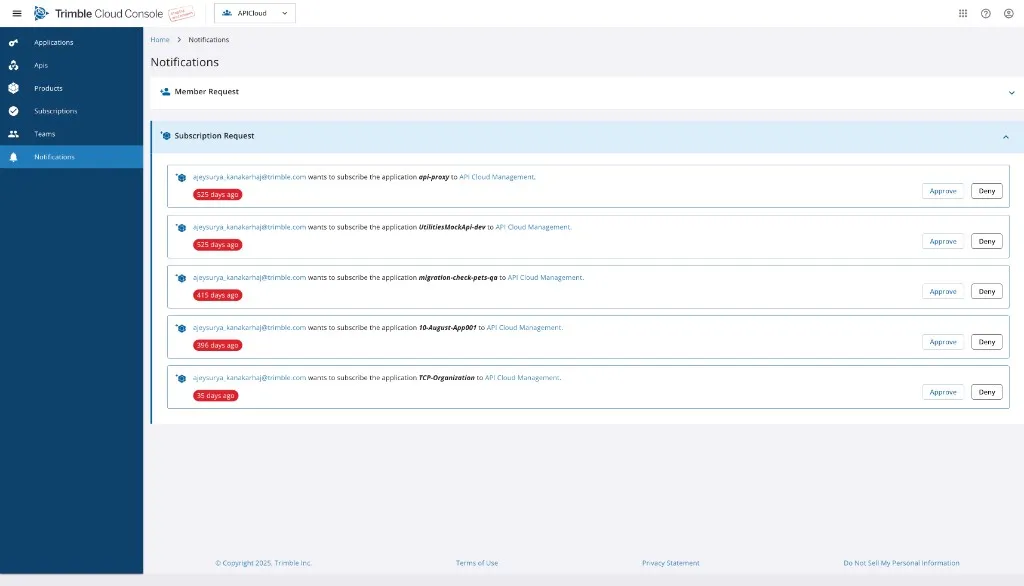This screenshot has height=586, width=1024.
Task: Click the Applications key icon in sidebar
Action: (x=13, y=42)
